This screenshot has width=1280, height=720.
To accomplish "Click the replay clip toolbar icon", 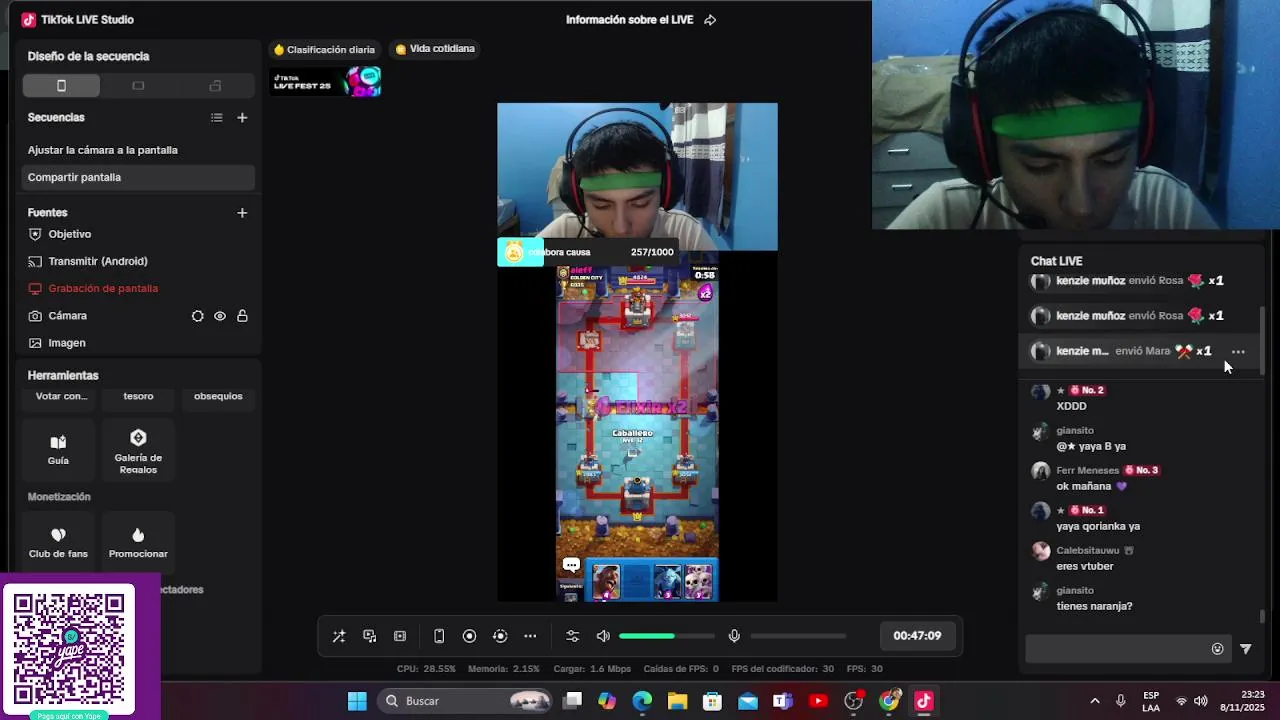I will [500, 636].
